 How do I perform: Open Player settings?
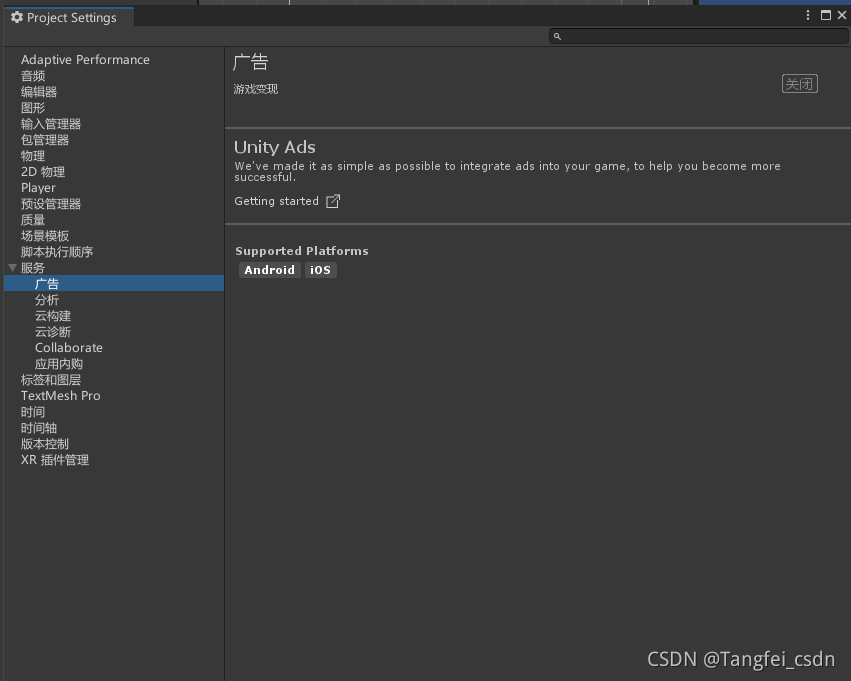[x=38, y=188]
